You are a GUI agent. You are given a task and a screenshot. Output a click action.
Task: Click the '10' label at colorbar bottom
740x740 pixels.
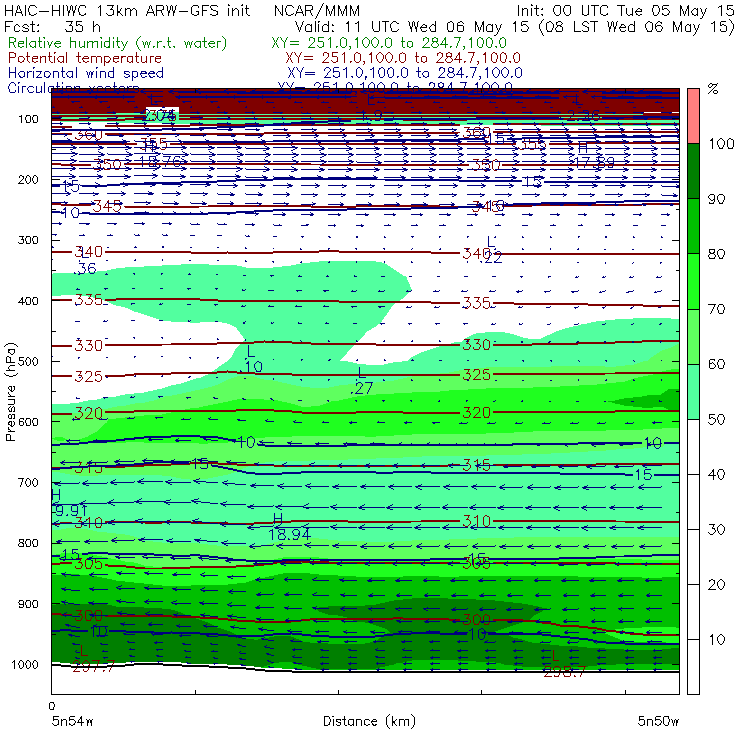point(716,639)
